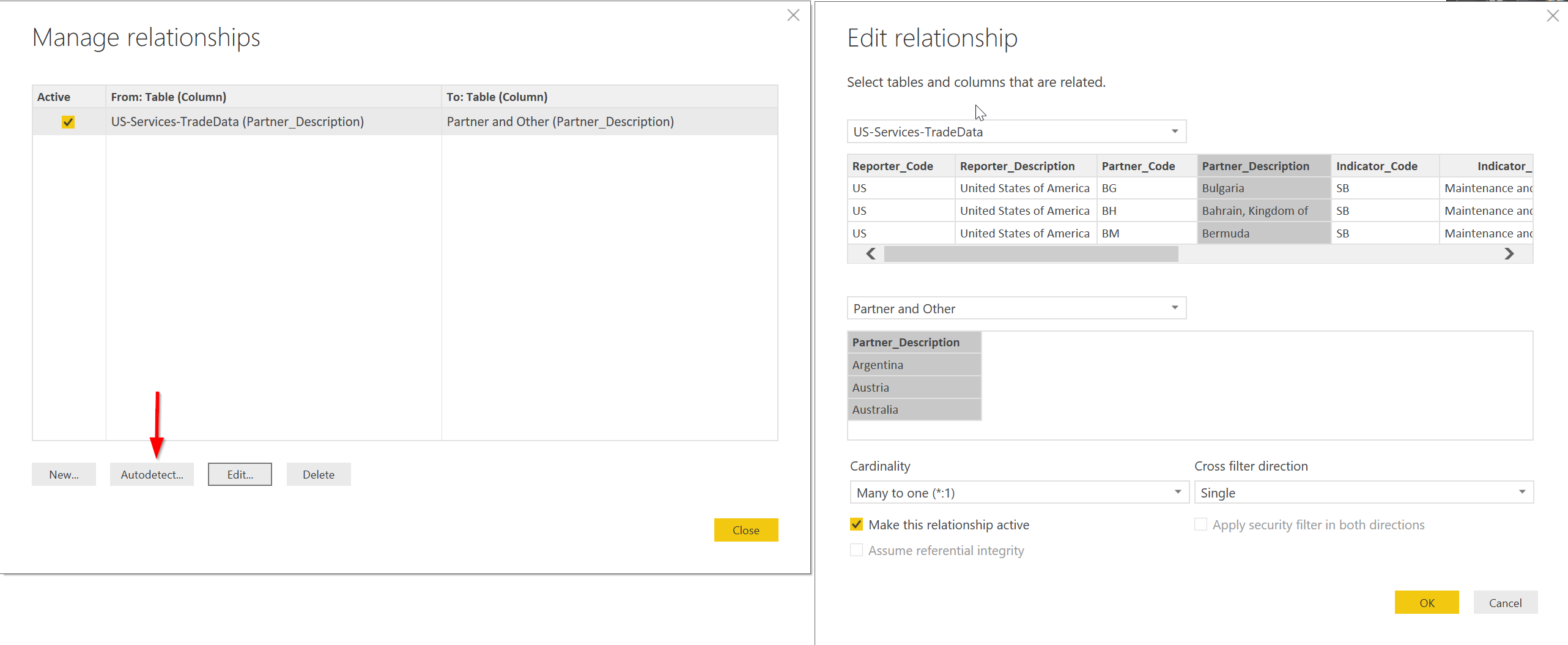
Task: Open the US-Services-TradeData table dropdown
Action: pos(1016,132)
